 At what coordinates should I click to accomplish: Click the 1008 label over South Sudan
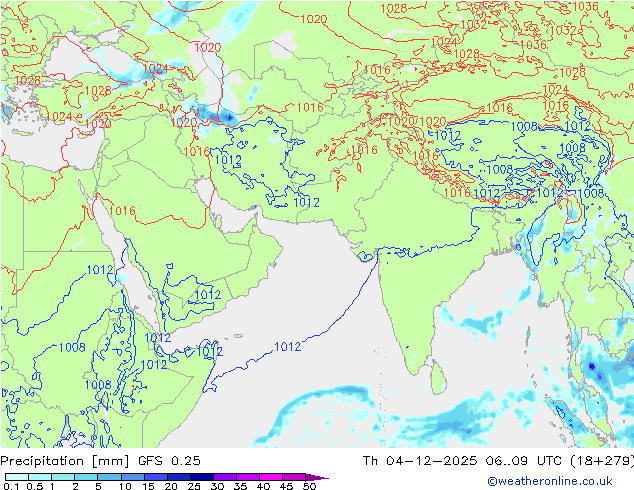pyautogui.click(x=98, y=384)
